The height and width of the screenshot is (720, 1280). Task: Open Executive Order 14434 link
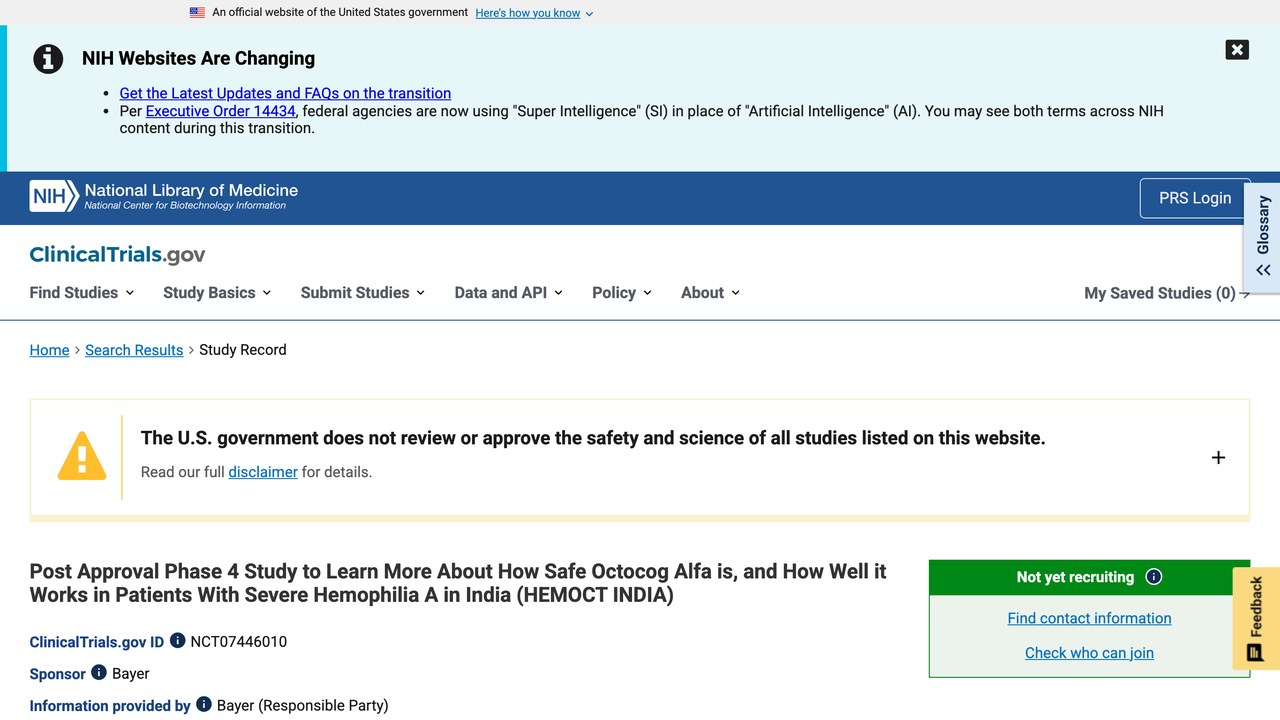[x=221, y=111]
